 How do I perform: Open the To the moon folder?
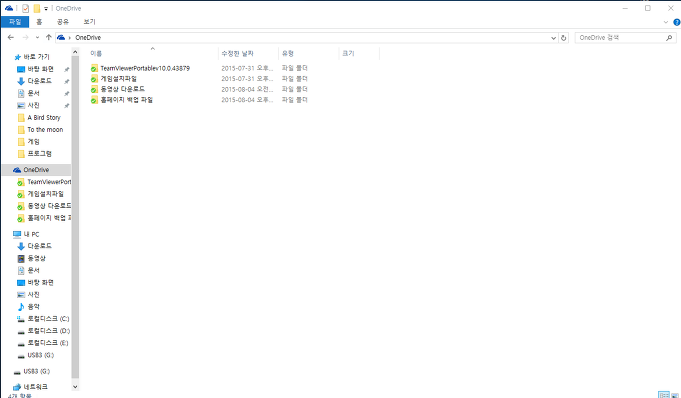point(45,130)
